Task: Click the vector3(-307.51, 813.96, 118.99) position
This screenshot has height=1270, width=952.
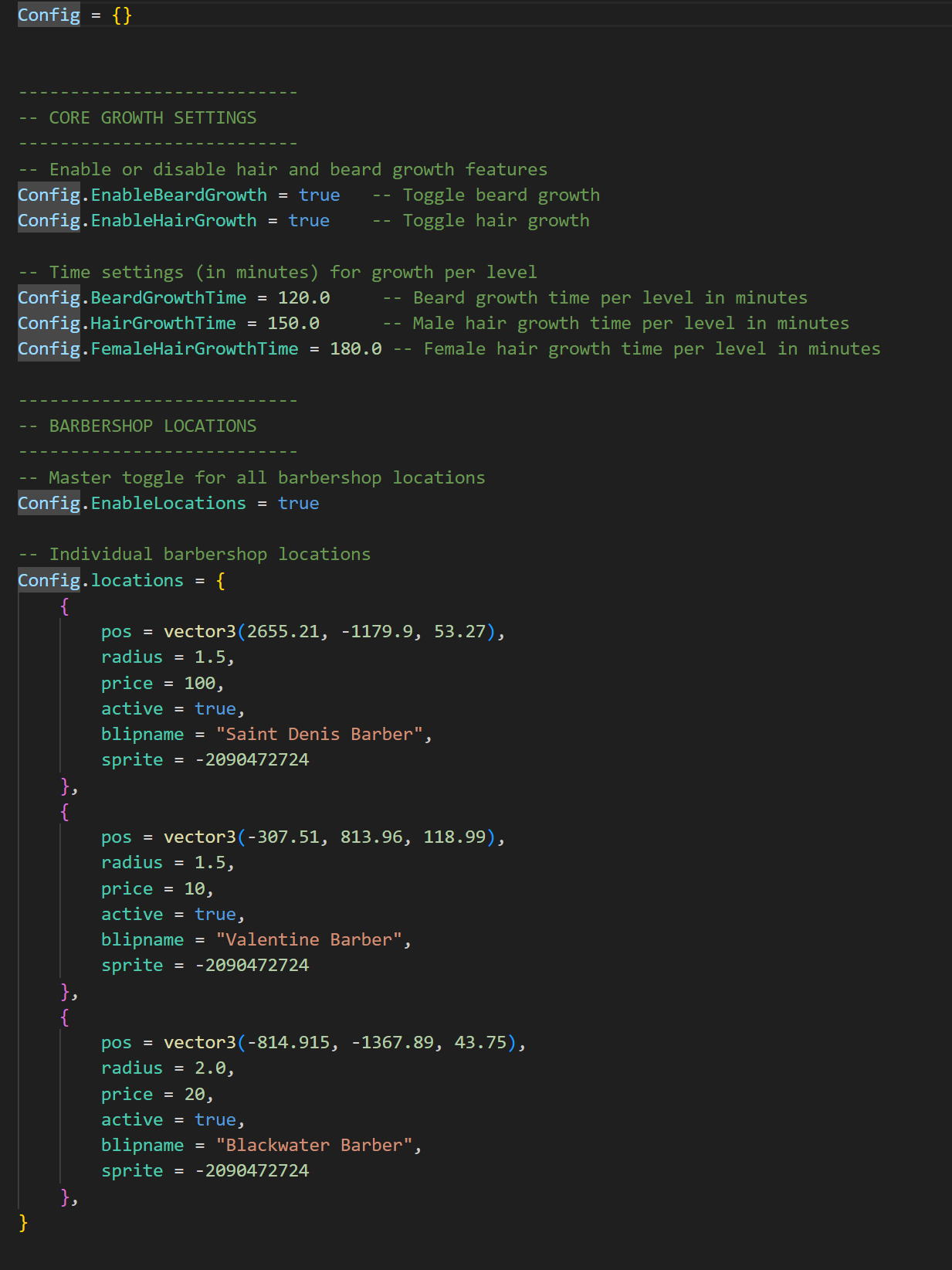Action: pos(328,837)
